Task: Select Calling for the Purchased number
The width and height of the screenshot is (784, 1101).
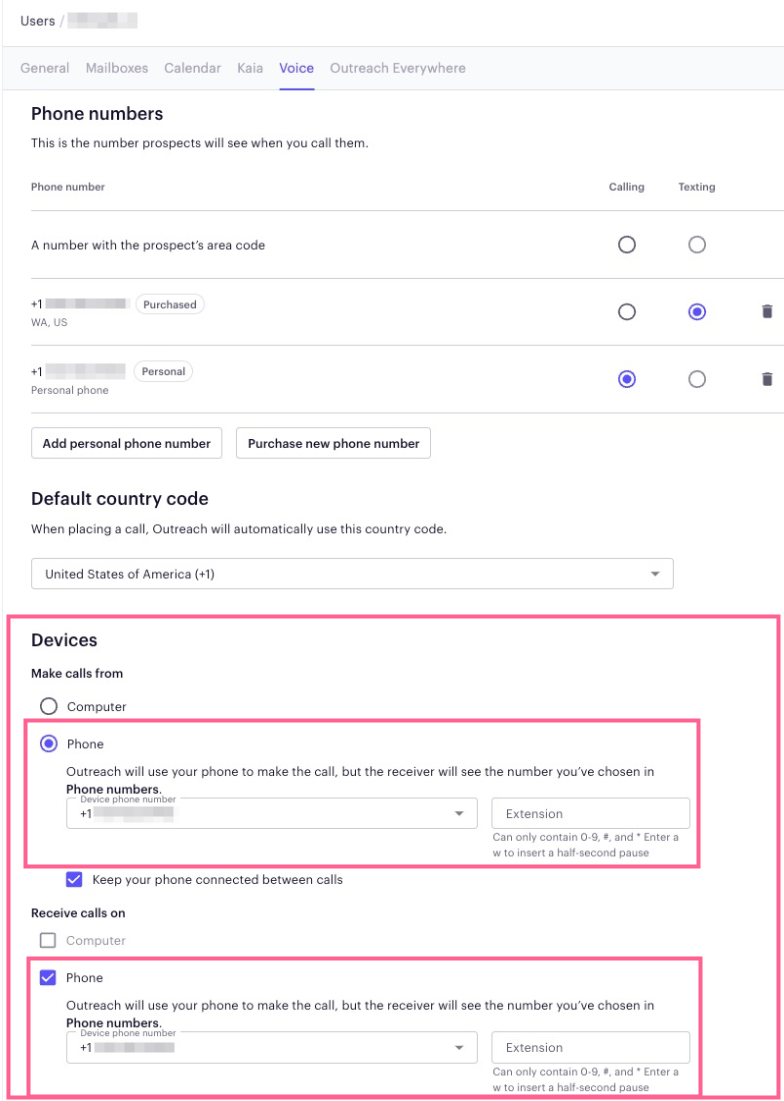Action: pos(627,312)
